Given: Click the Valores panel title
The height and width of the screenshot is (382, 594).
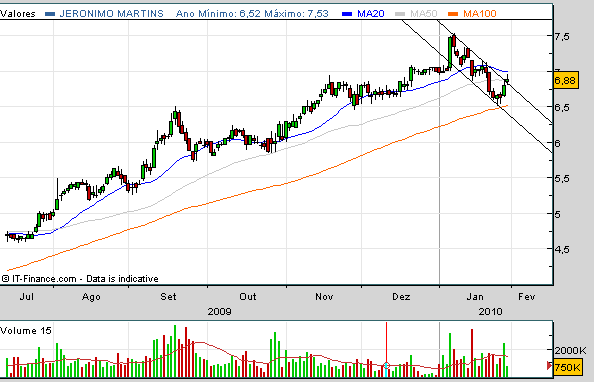Looking at the screenshot, I should [x=18, y=14].
